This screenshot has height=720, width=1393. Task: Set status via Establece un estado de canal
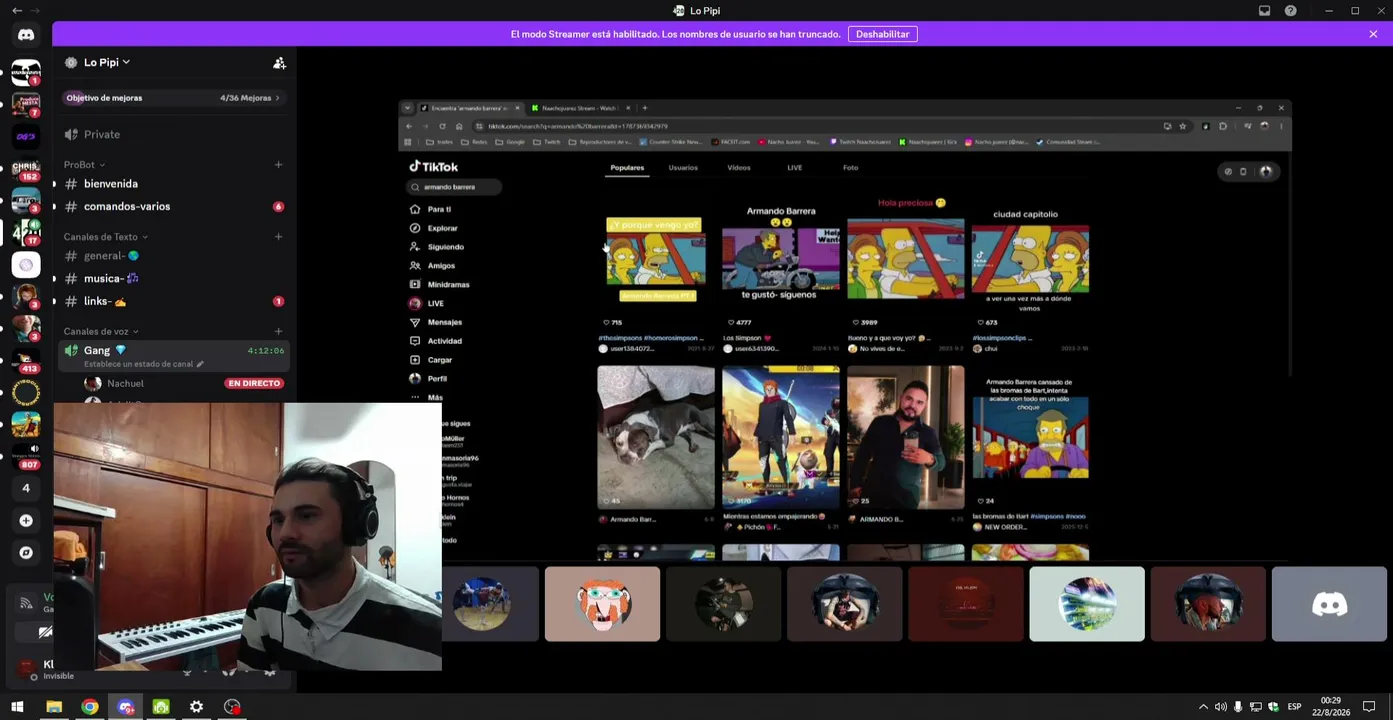(143, 364)
